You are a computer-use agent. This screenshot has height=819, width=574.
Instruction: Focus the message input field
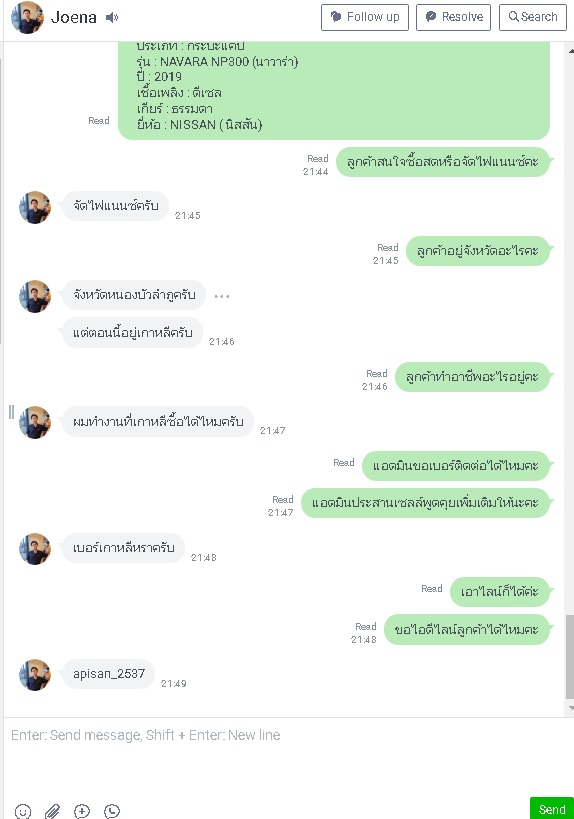pyautogui.click(x=287, y=756)
